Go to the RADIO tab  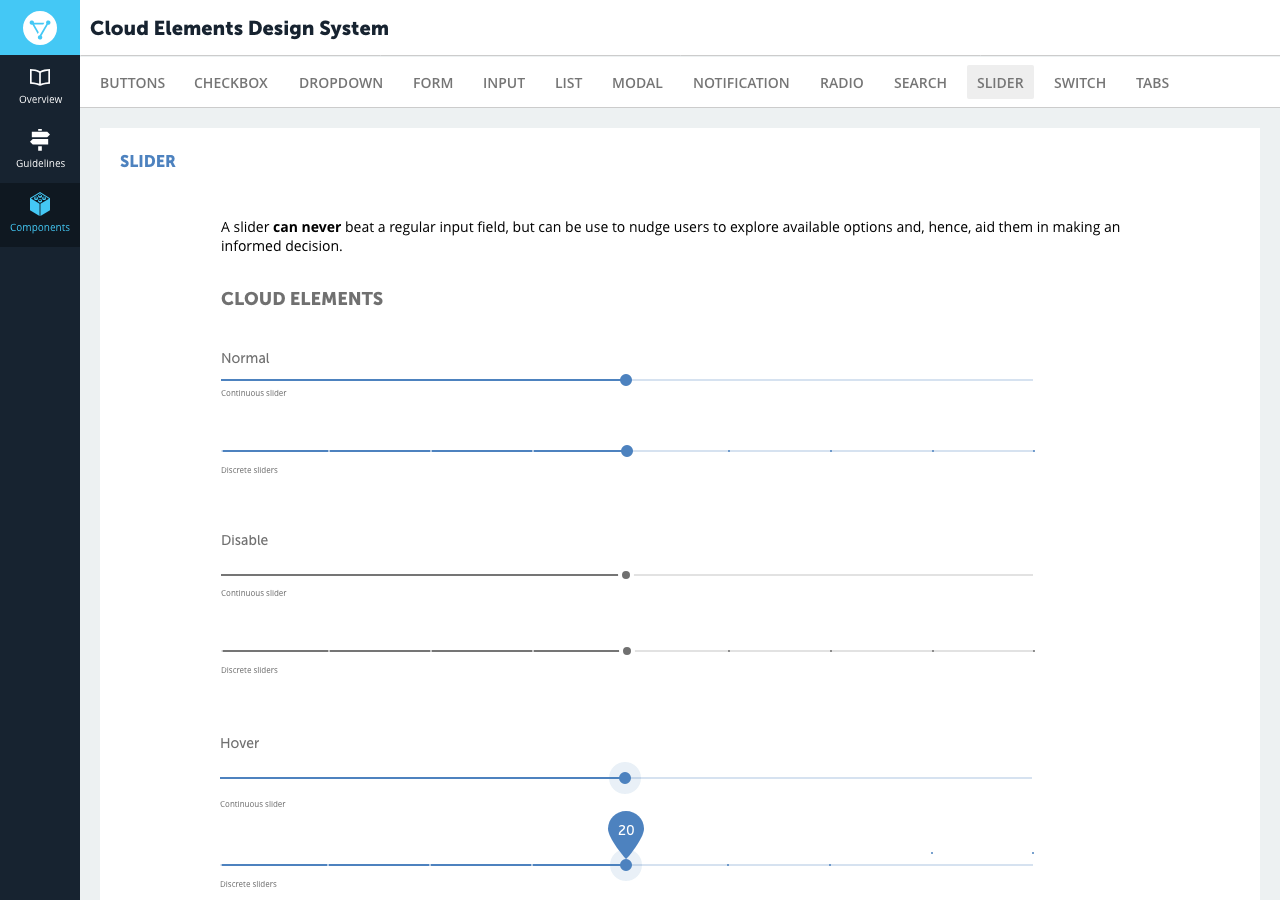(842, 83)
